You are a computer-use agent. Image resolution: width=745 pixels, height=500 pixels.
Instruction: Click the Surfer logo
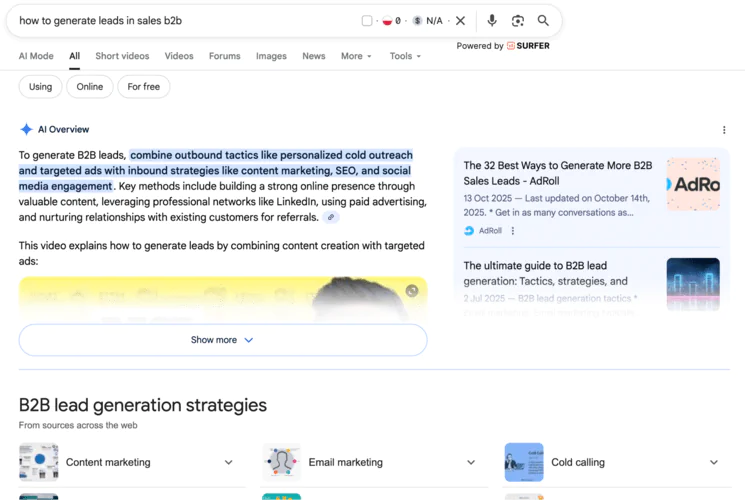point(528,46)
